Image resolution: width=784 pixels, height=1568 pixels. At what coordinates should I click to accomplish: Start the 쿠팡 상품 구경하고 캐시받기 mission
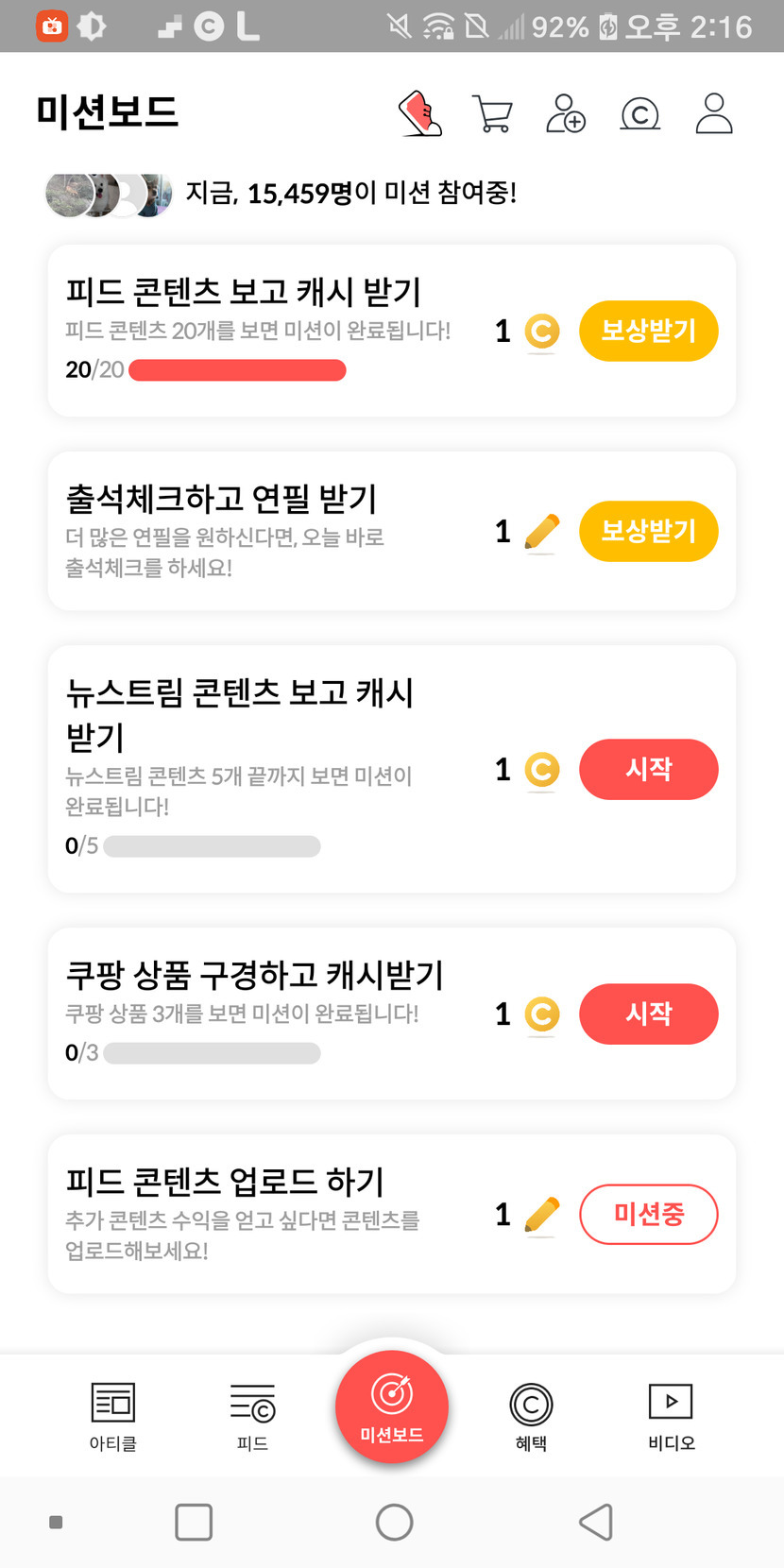tap(648, 1014)
